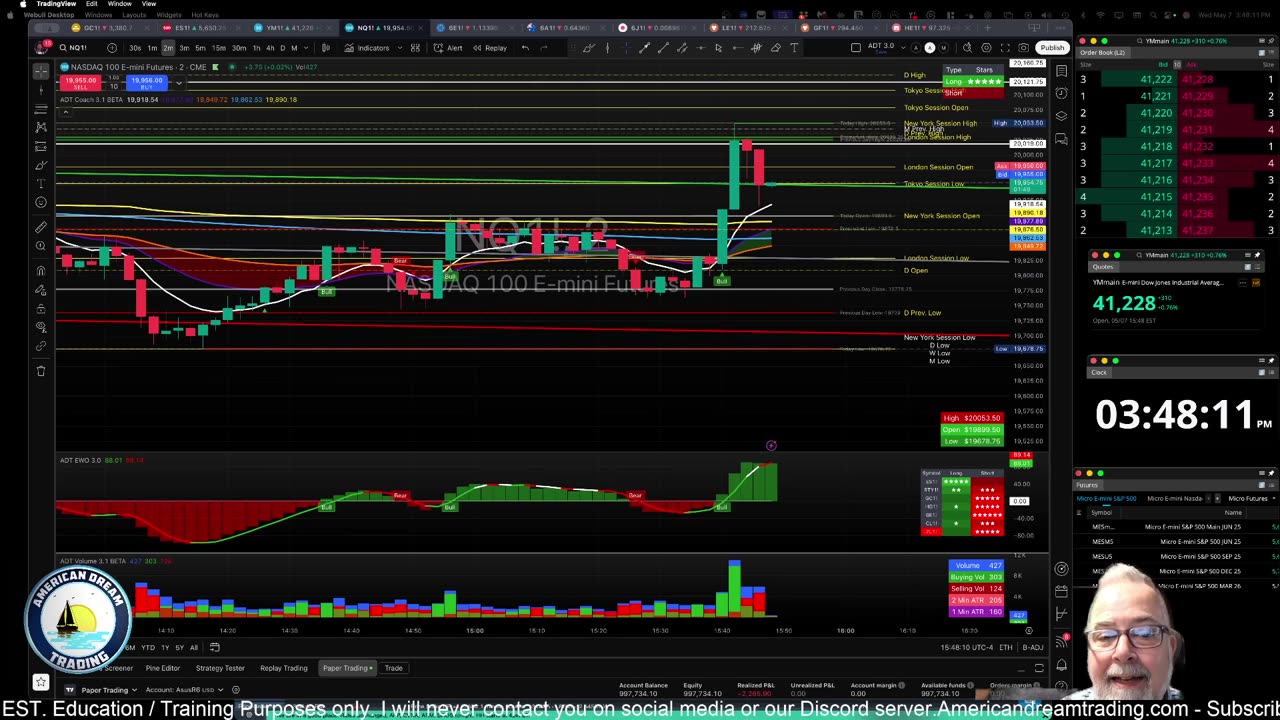This screenshot has height=720, width=1280.
Task: Click the Publish button
Action: [1052, 48]
